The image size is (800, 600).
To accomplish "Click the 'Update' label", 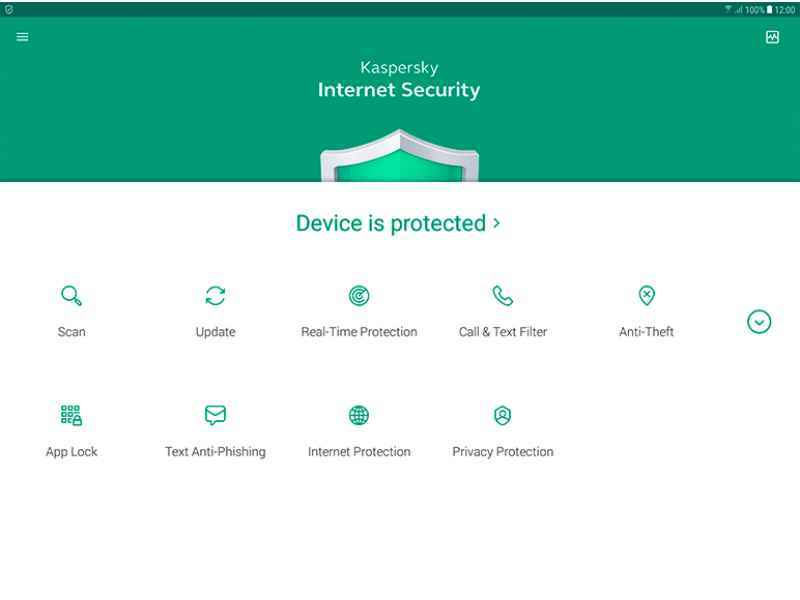I will click(x=215, y=332).
